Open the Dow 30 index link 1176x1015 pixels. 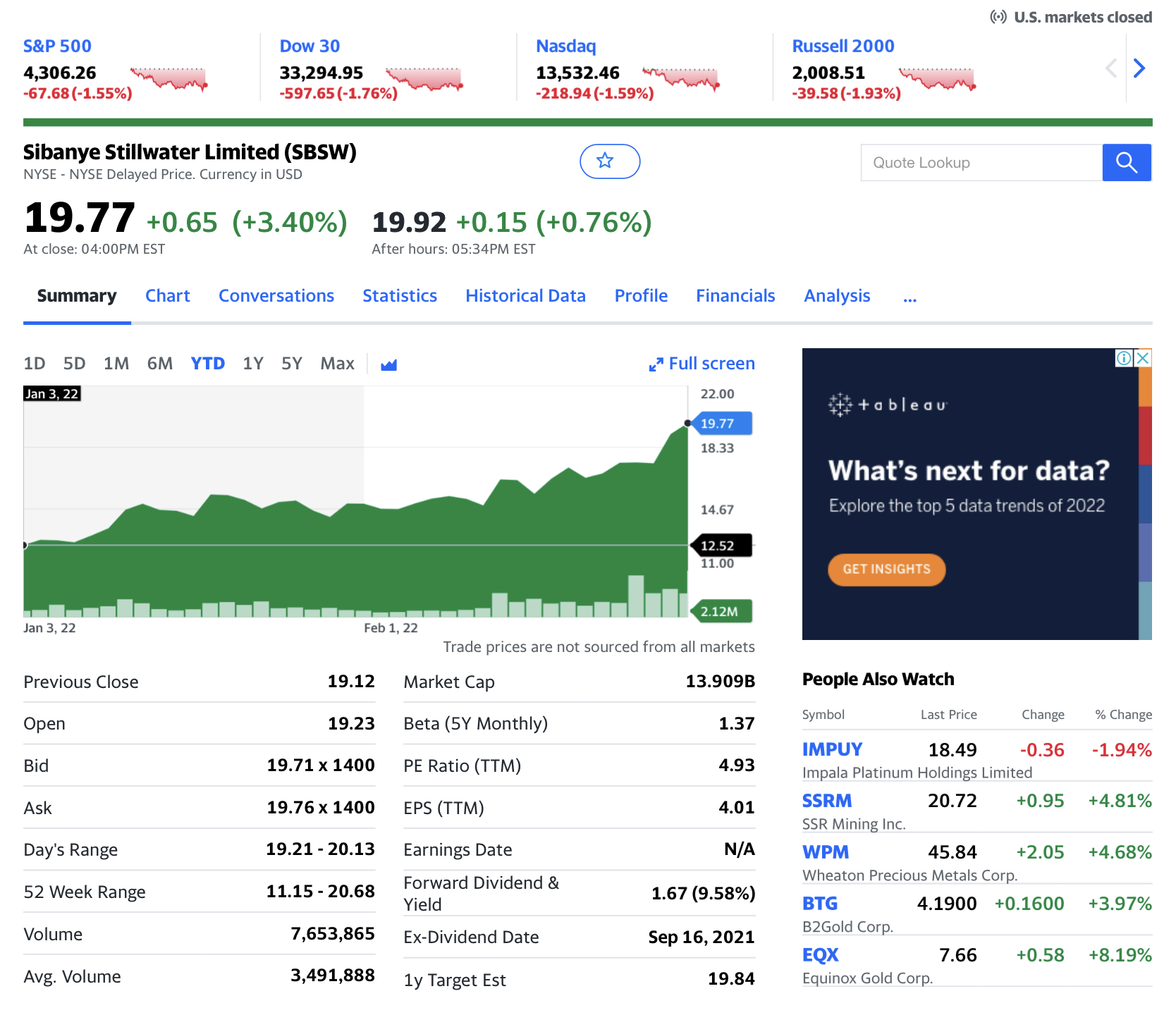click(x=310, y=47)
